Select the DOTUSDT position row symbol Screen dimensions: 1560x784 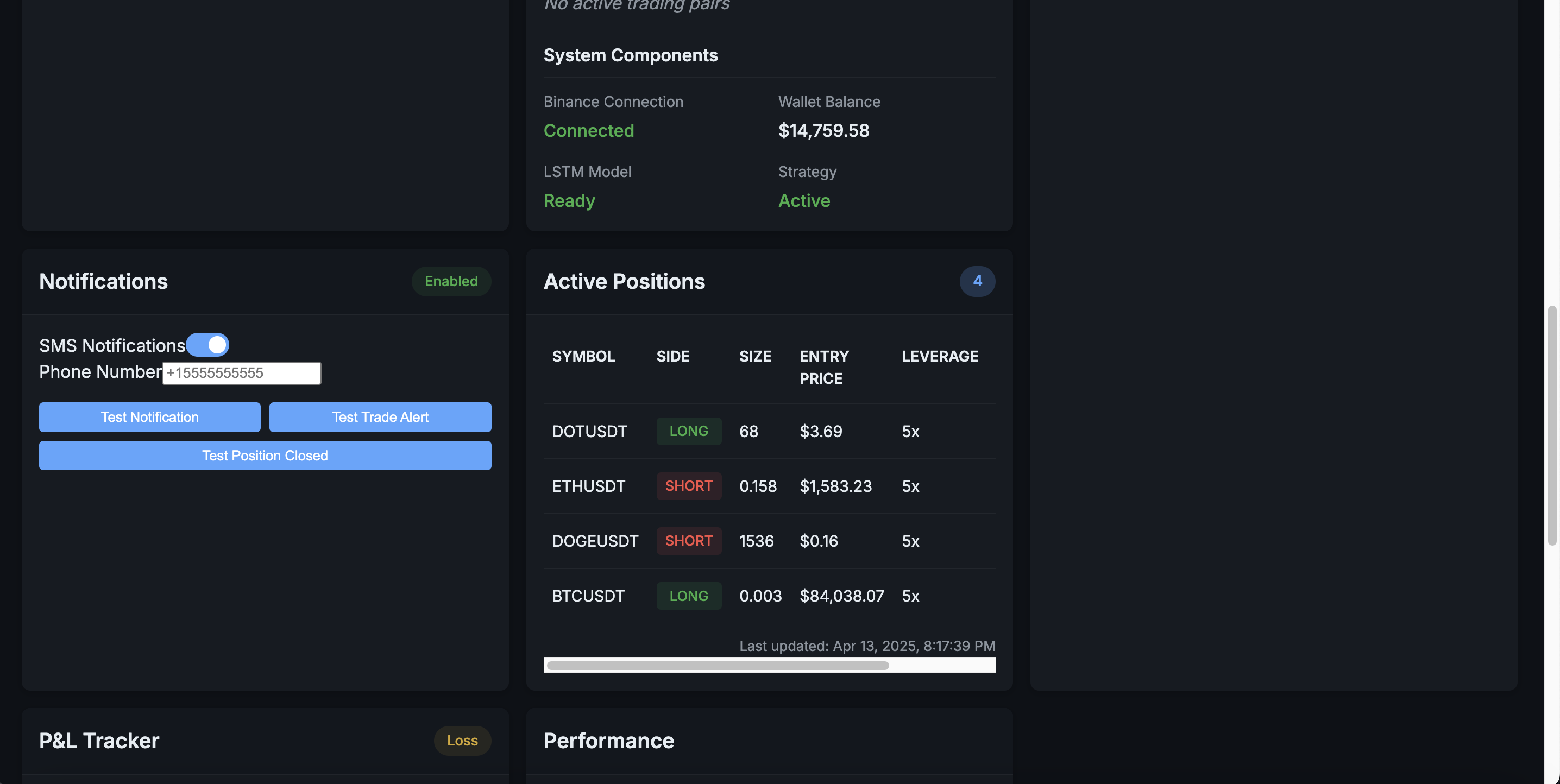tap(589, 431)
